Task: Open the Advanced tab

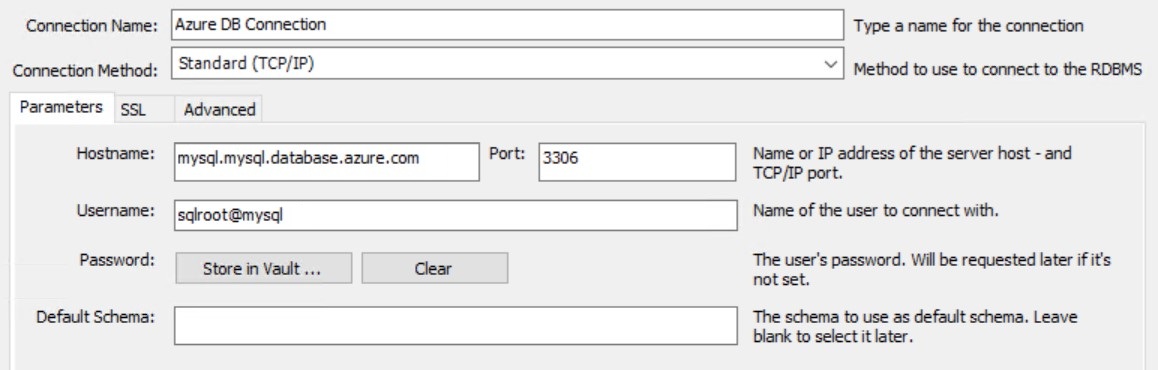Action: tap(219, 109)
